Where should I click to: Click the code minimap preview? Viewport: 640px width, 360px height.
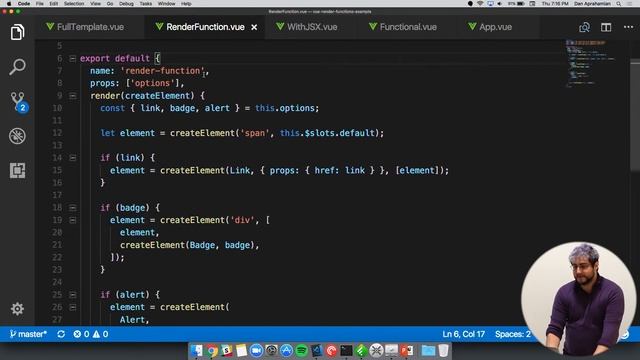pyautogui.click(x=591, y=63)
